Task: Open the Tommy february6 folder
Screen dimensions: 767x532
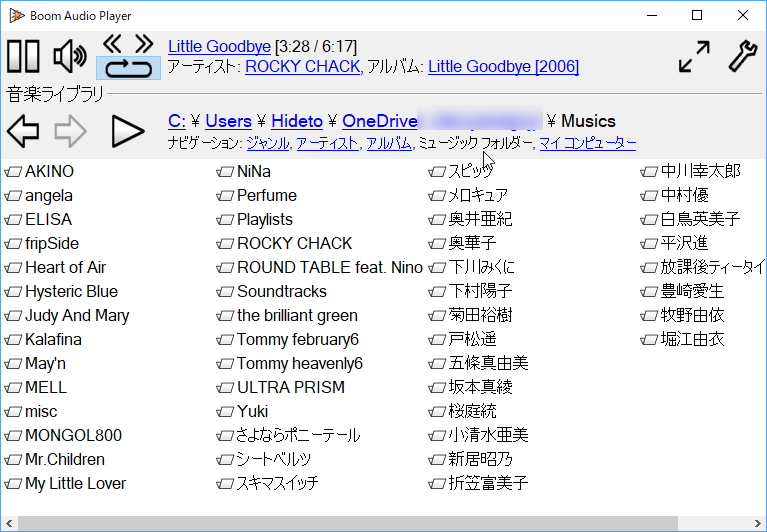Action: click(288, 339)
